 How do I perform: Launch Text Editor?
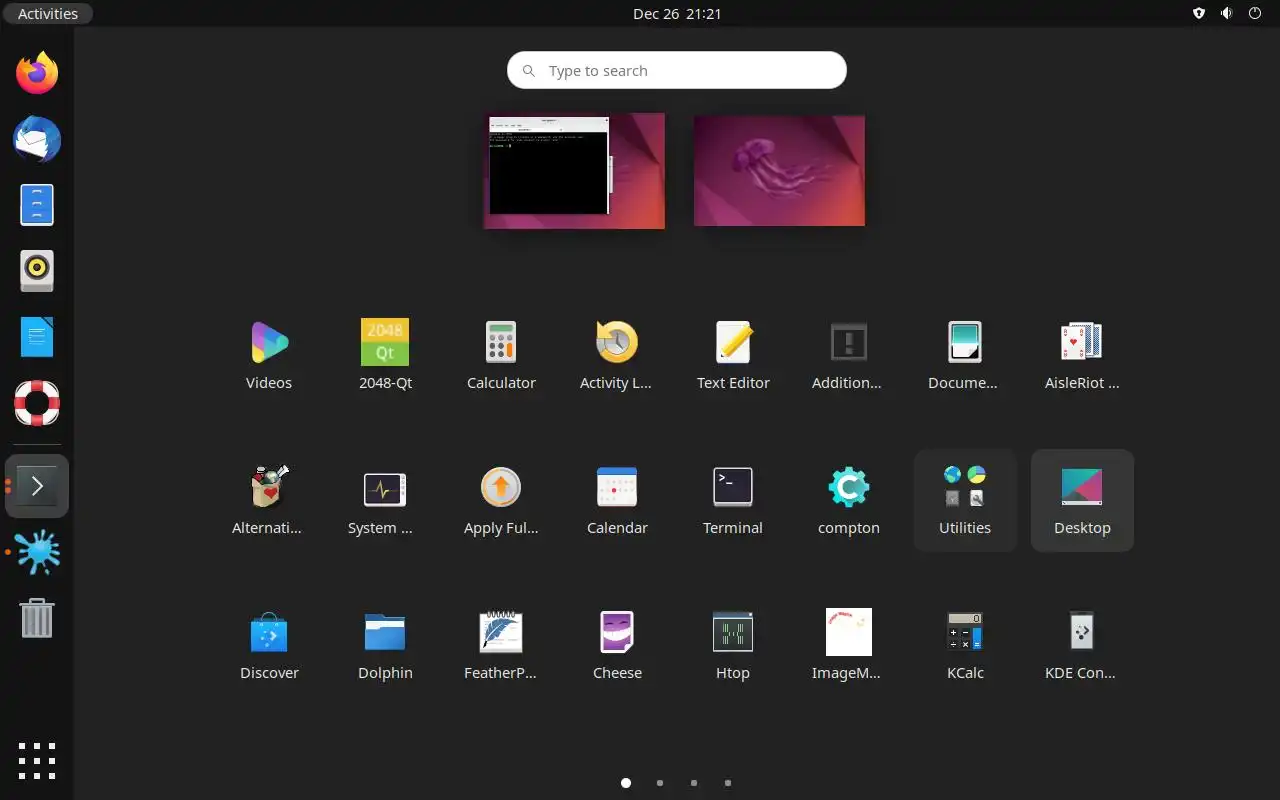click(x=733, y=355)
